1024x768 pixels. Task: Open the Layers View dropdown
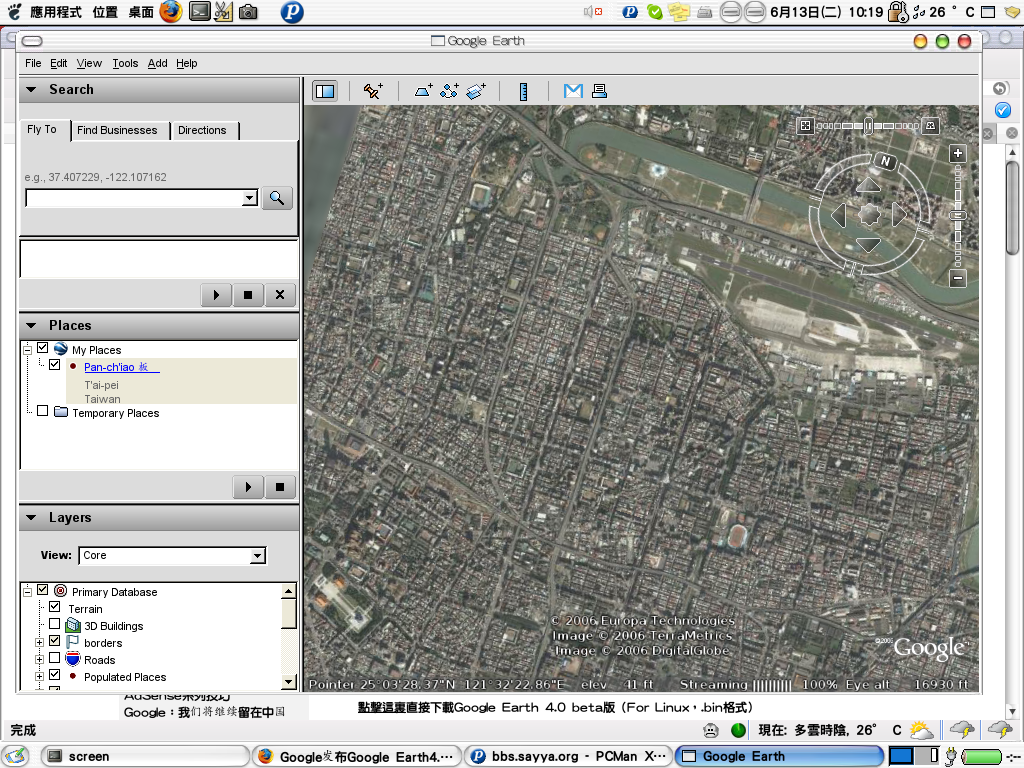coord(258,556)
